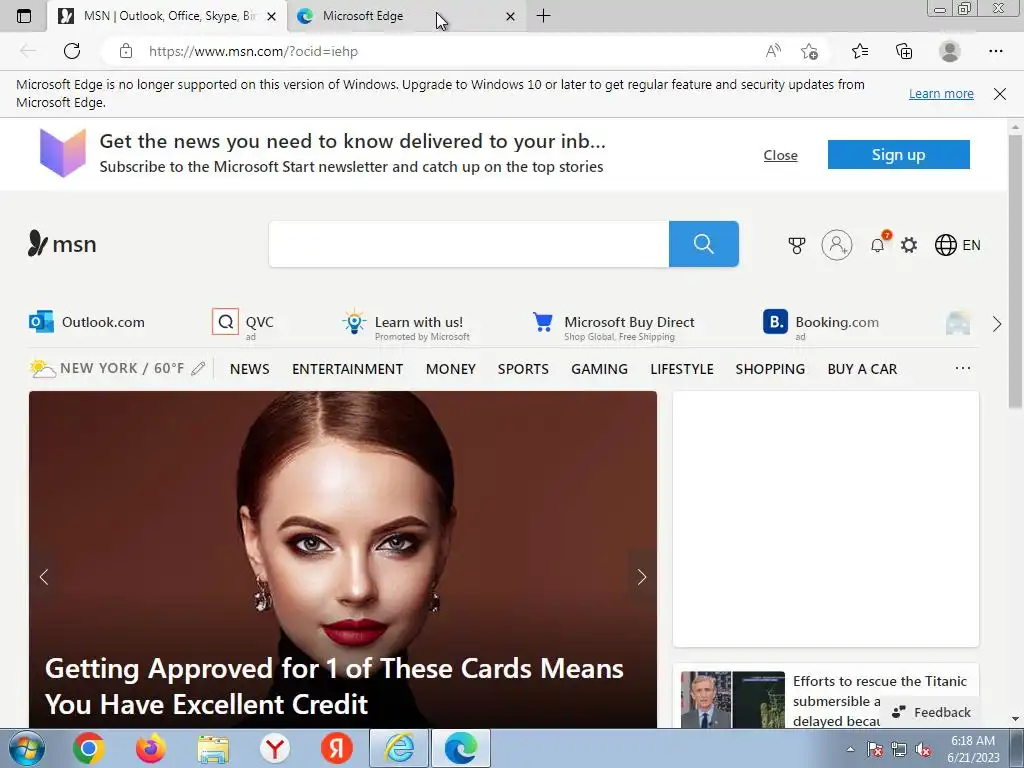Open the muted volume tray icon

click(923, 749)
